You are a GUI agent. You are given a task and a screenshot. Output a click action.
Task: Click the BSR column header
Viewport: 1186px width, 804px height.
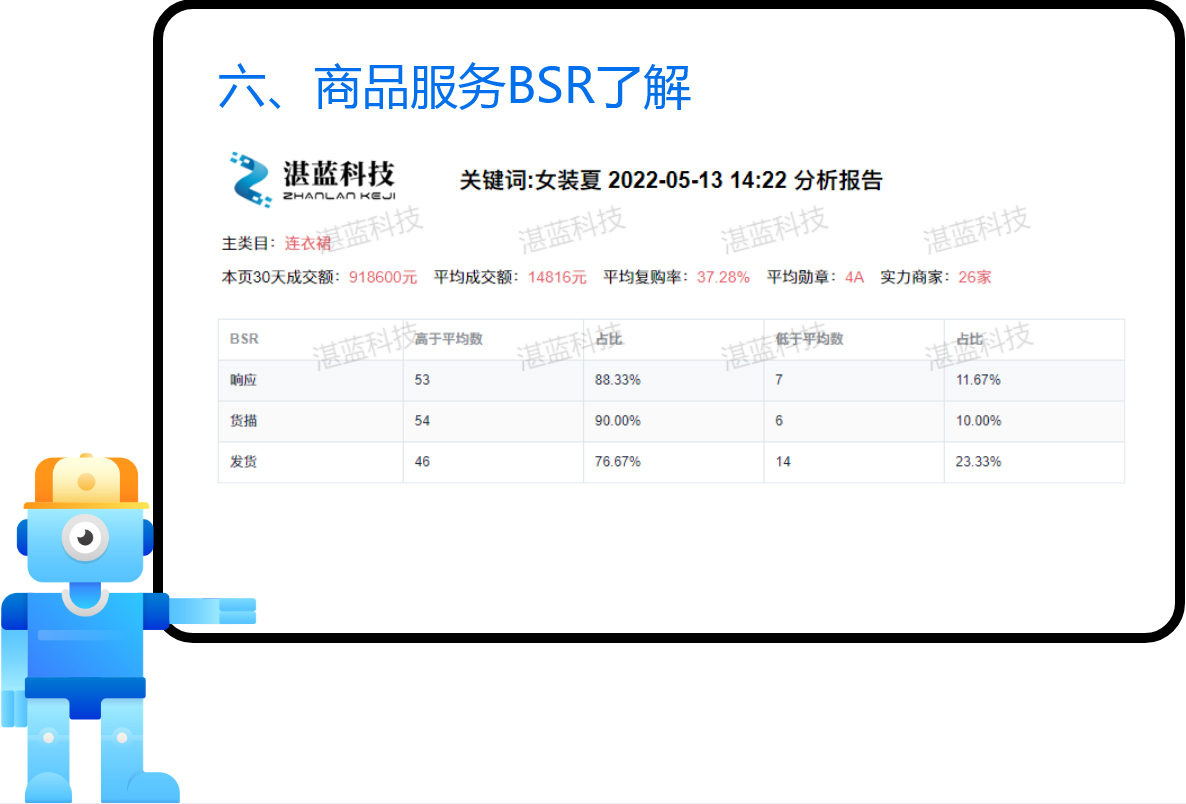(x=244, y=339)
